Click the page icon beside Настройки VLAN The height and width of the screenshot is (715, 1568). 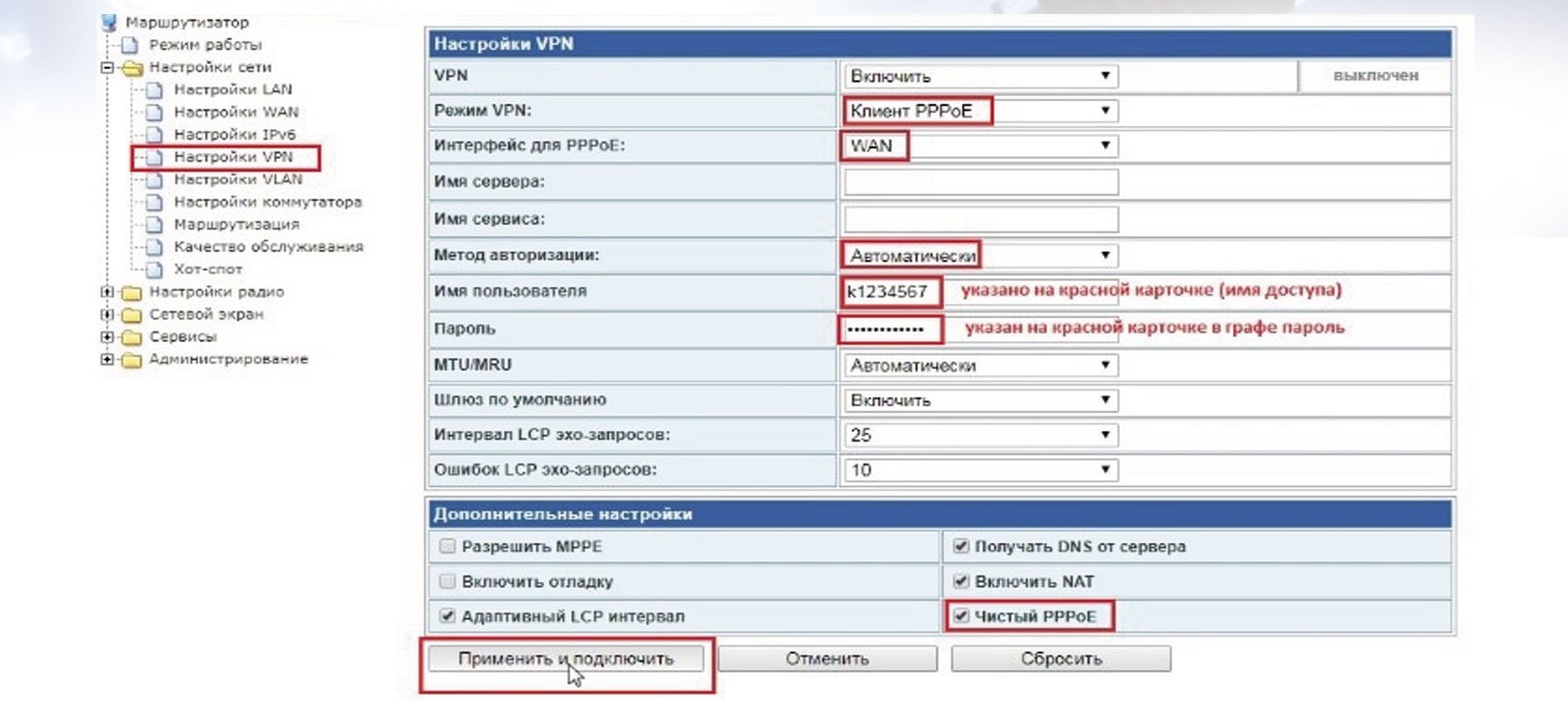[155, 179]
